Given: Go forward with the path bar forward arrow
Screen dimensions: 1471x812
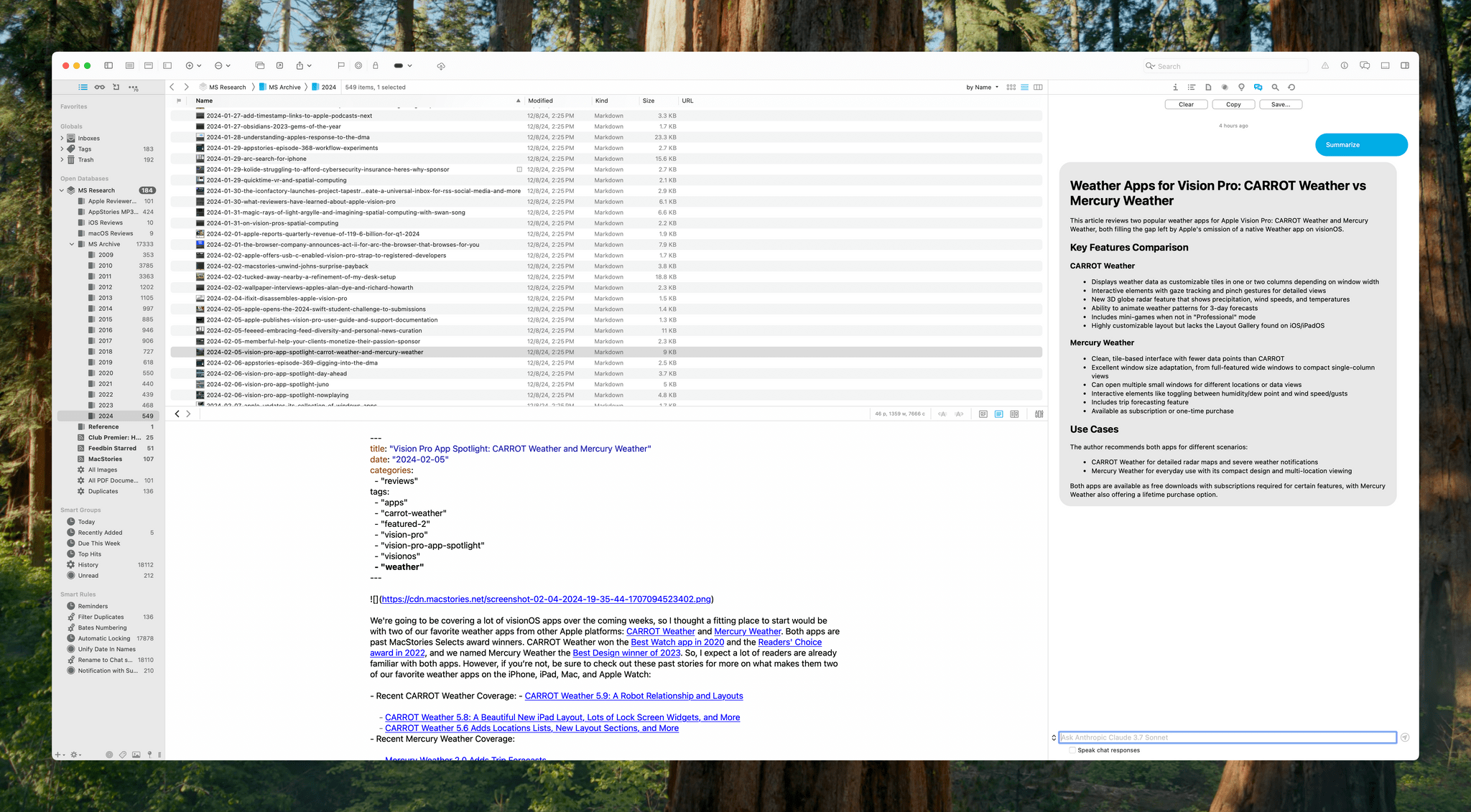Looking at the screenshot, I should coord(186,87).
